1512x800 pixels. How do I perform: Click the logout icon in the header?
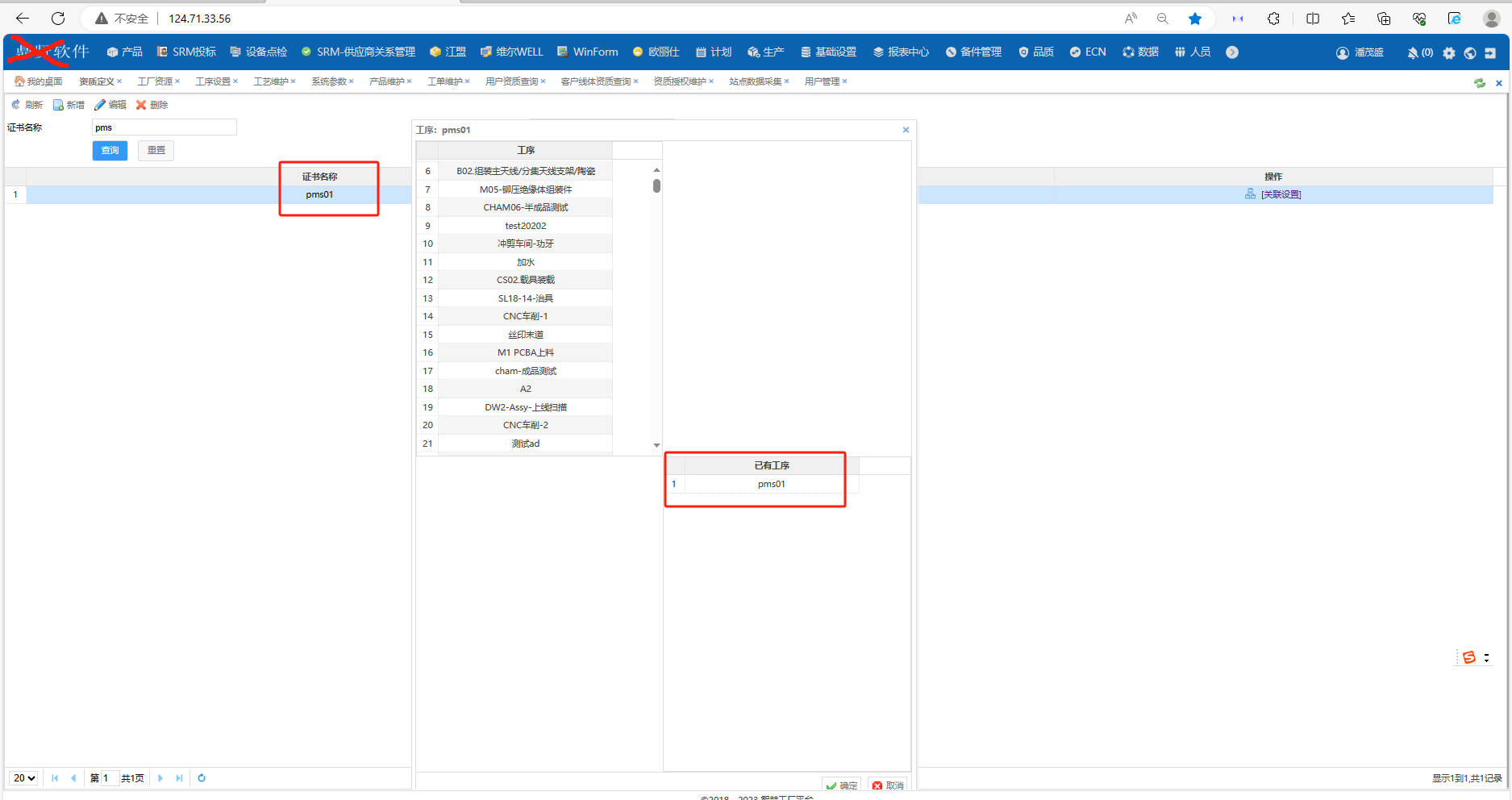1490,53
